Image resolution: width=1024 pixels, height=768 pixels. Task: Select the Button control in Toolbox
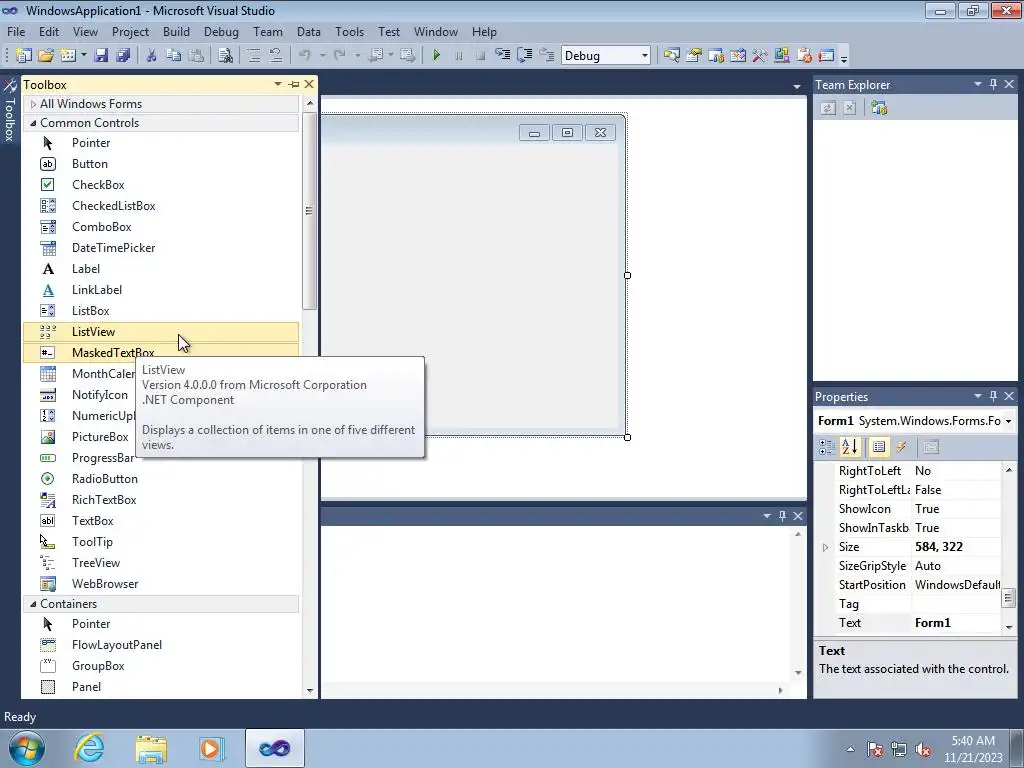161,164
